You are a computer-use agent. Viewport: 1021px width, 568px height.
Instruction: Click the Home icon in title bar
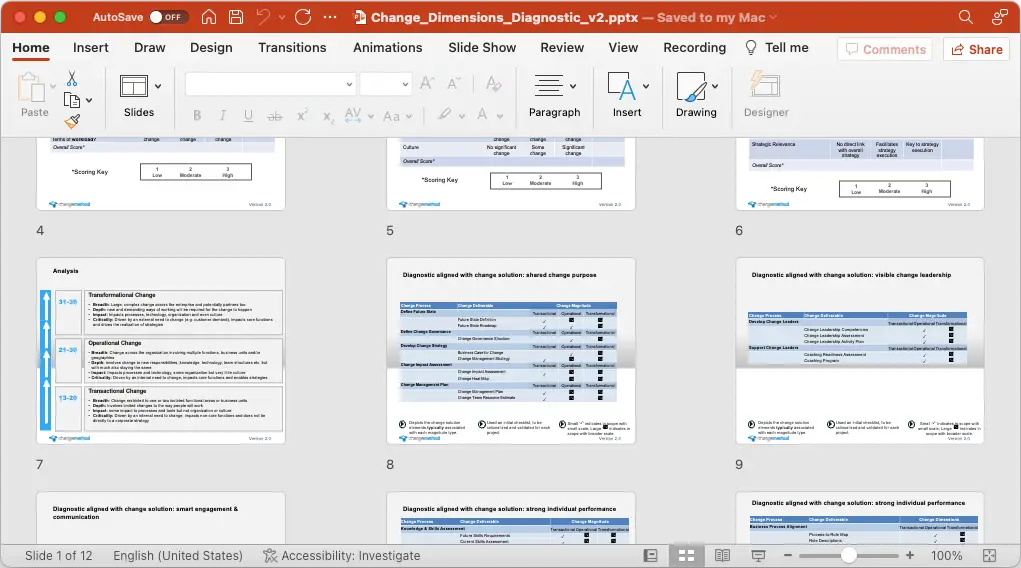209,17
